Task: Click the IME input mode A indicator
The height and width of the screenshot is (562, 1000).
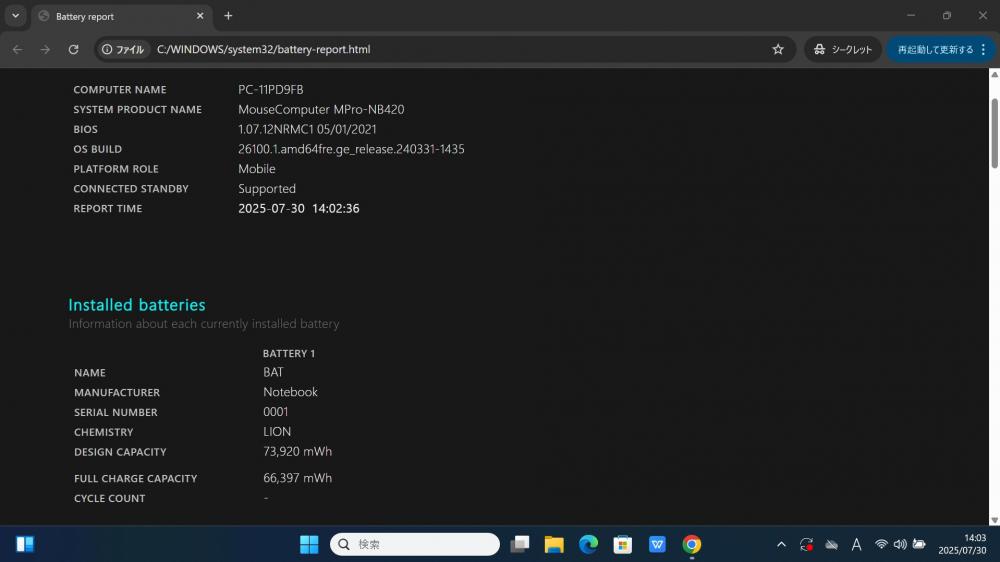Action: (x=857, y=544)
